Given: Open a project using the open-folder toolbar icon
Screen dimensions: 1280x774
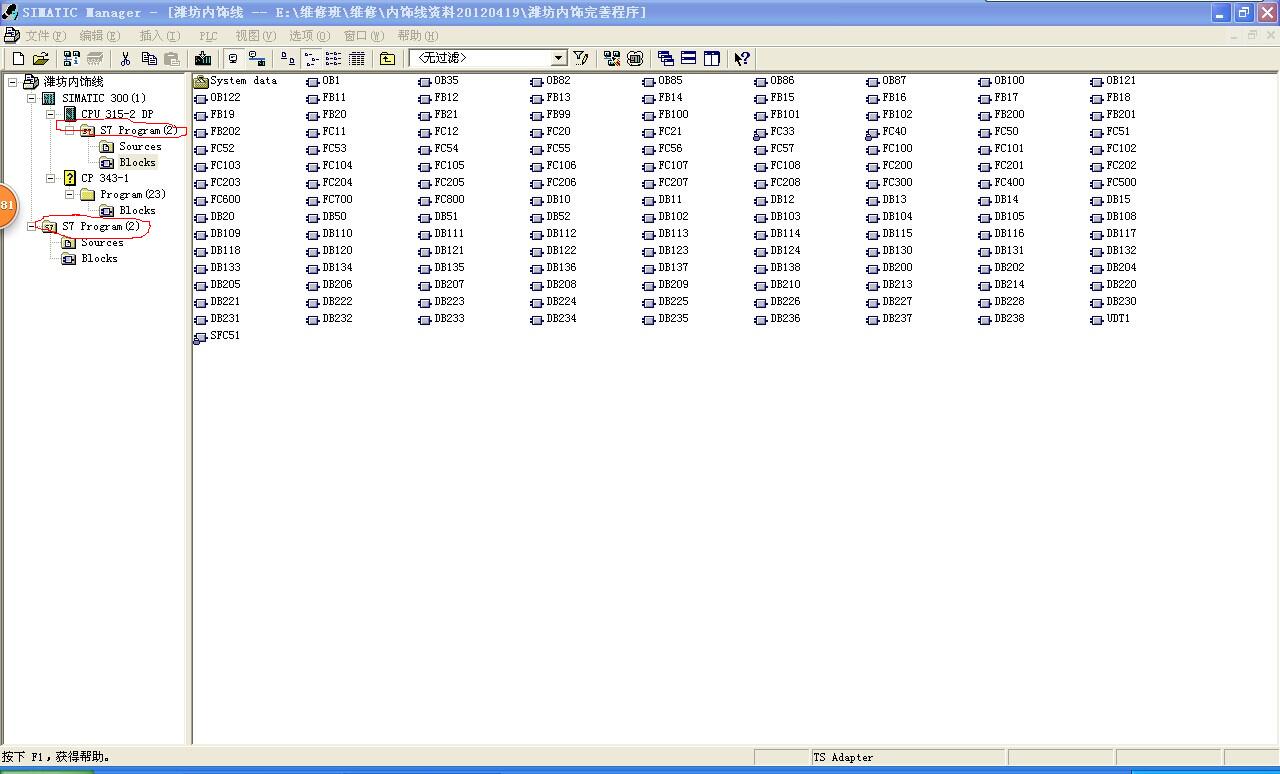Looking at the screenshot, I should [x=40, y=59].
